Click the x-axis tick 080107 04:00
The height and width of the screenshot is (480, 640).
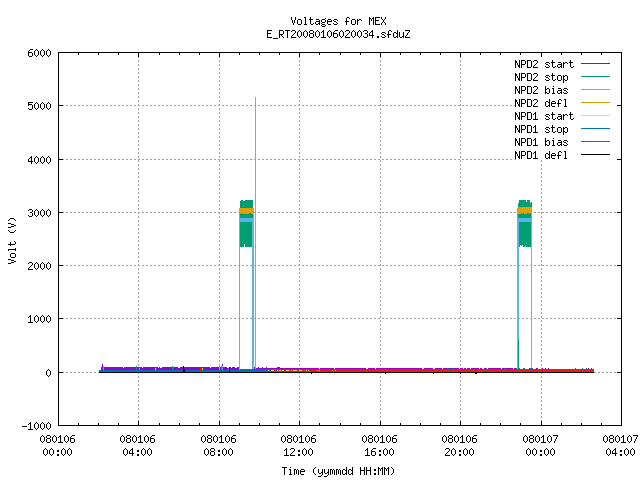[x=620, y=446]
